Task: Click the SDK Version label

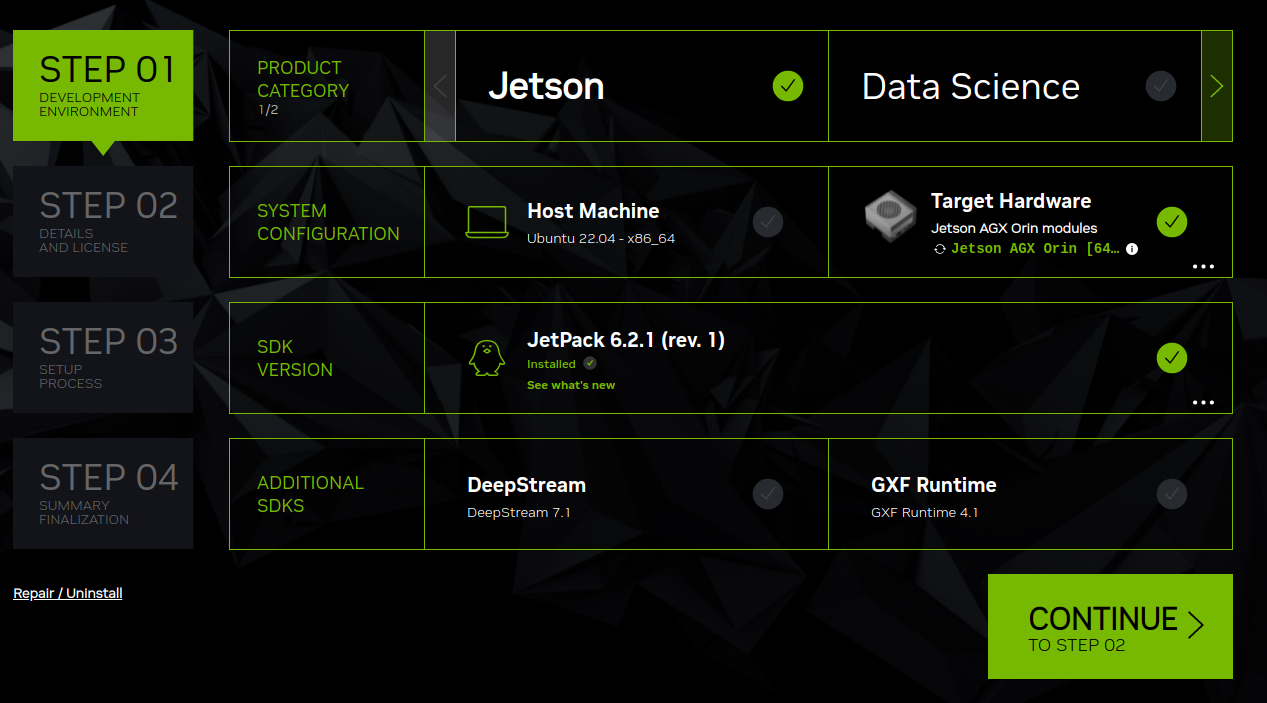Action: tap(295, 358)
